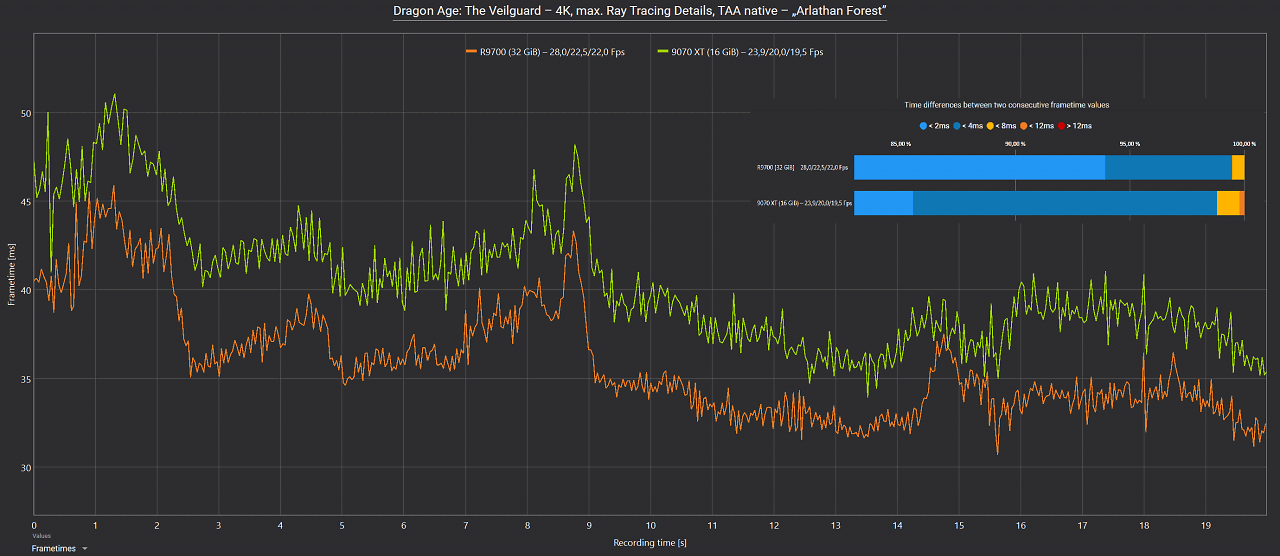Open the Frametimes values dropdown
The width and height of the screenshot is (1280, 556).
click(59, 548)
